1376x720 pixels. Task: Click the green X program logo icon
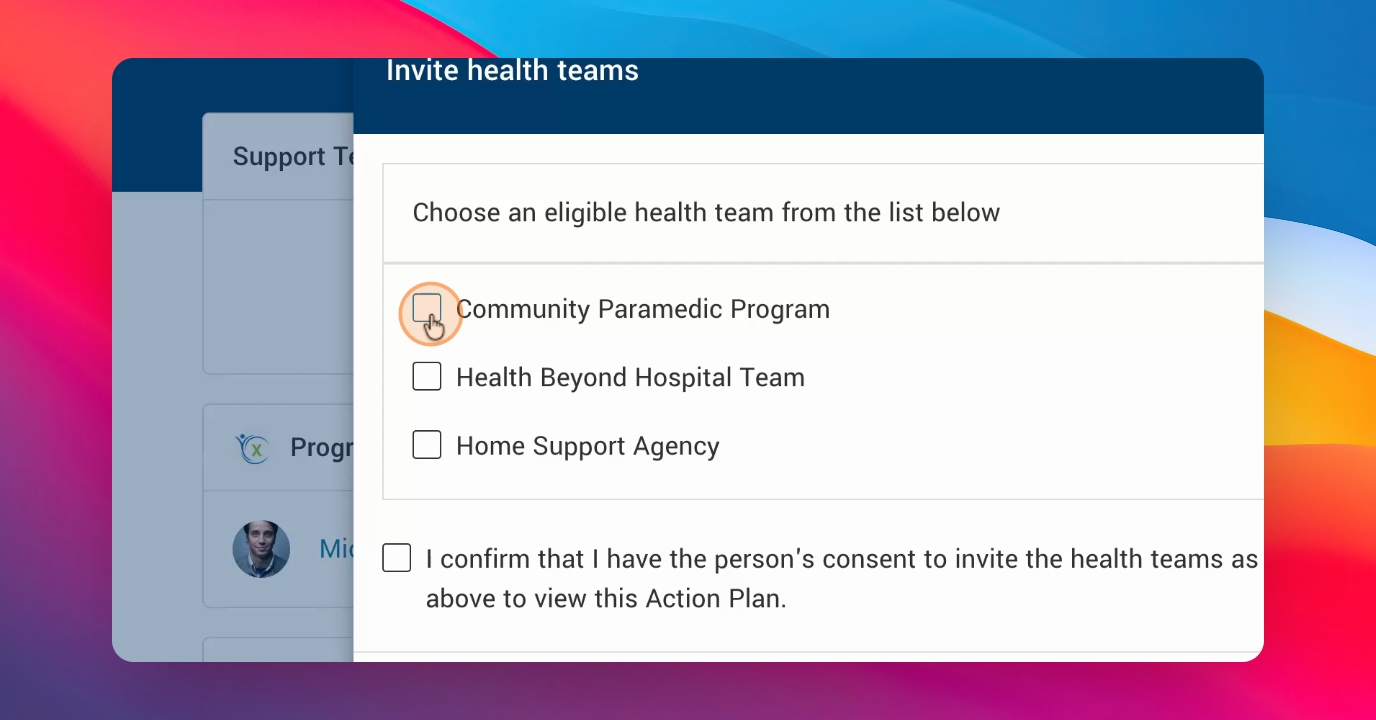tap(253, 447)
